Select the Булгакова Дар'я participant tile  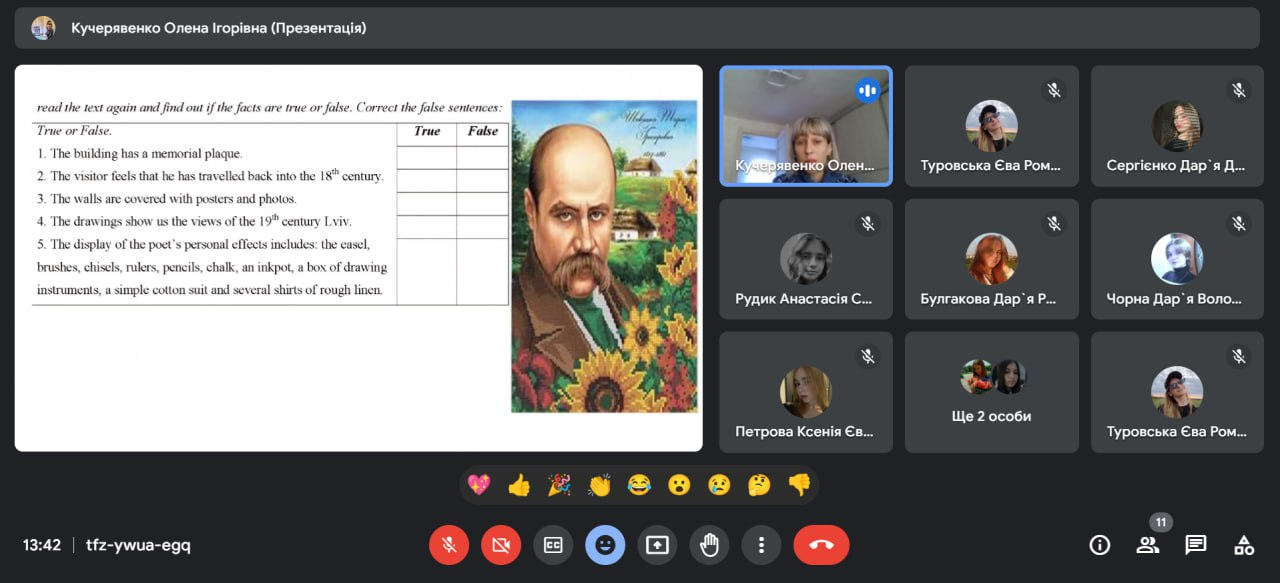pyautogui.click(x=992, y=259)
